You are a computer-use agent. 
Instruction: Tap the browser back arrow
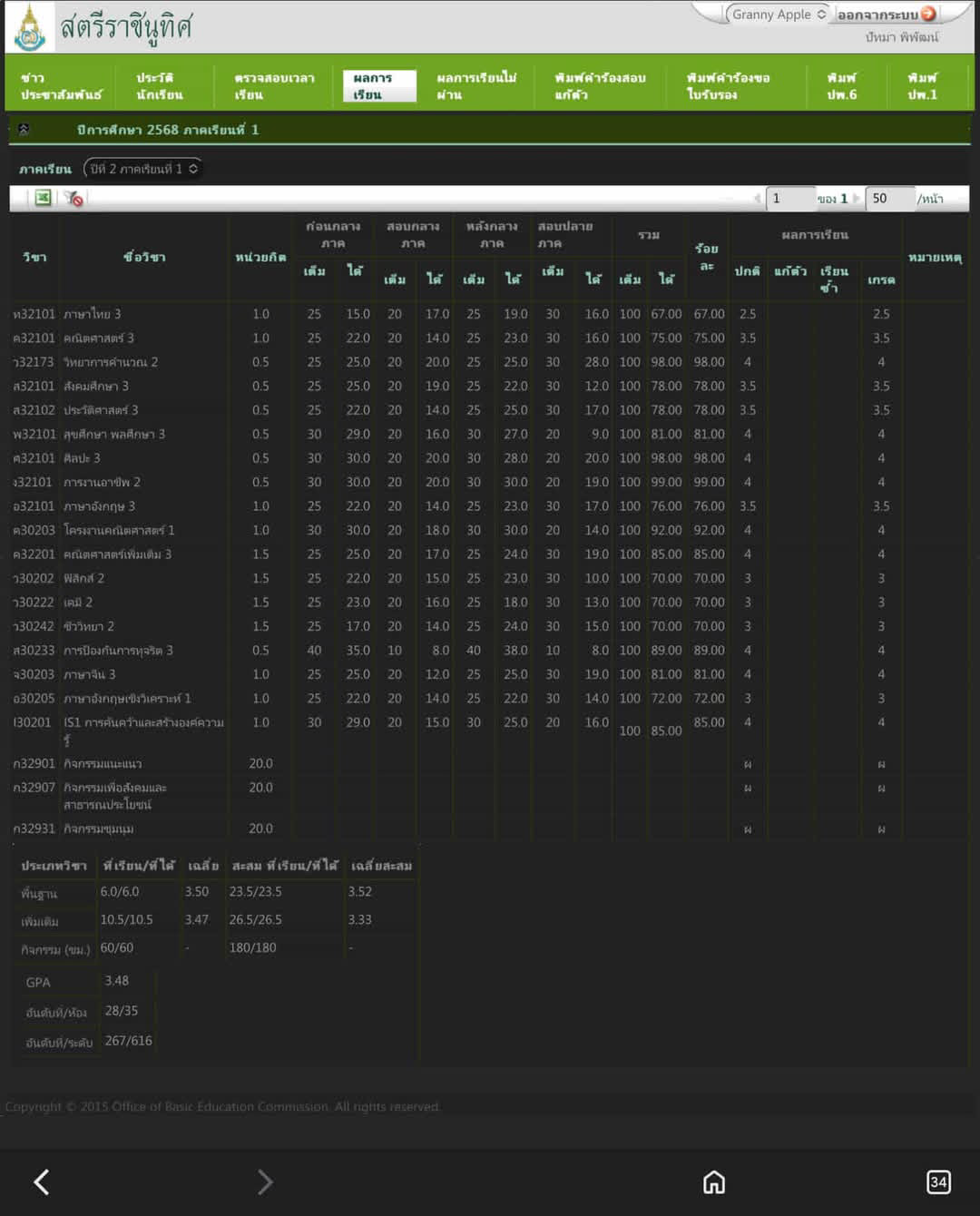pos(42,1182)
